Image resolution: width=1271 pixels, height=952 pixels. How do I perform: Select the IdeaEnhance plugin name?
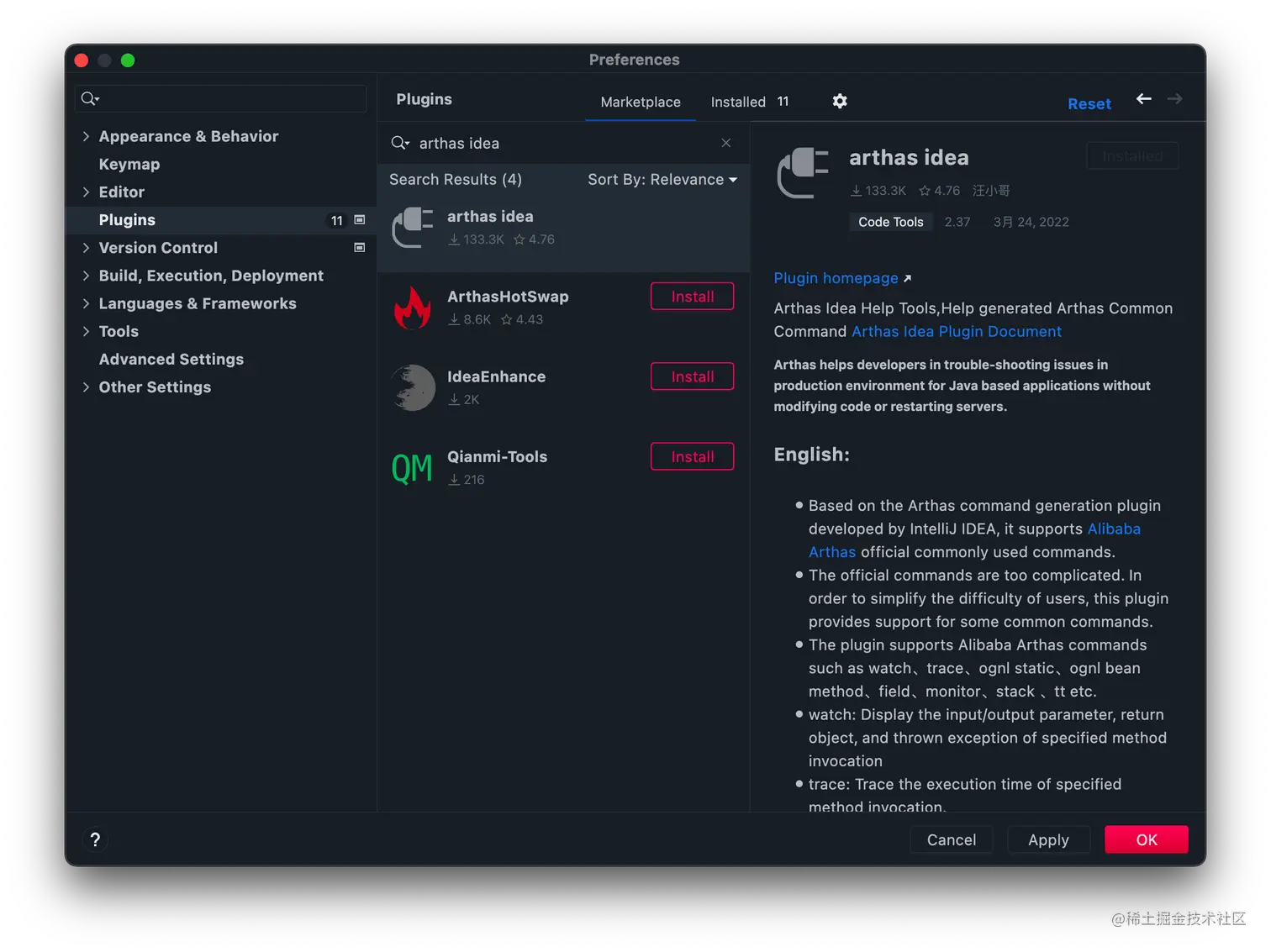pos(496,376)
